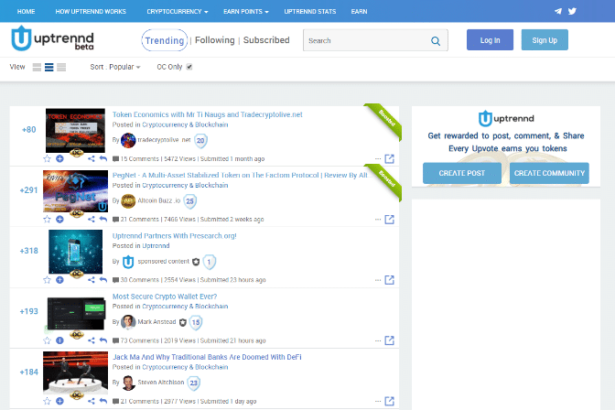Image resolution: width=615 pixels, height=410 pixels.
Task: Favorite the Token Economics post with star
Action: tap(47, 159)
